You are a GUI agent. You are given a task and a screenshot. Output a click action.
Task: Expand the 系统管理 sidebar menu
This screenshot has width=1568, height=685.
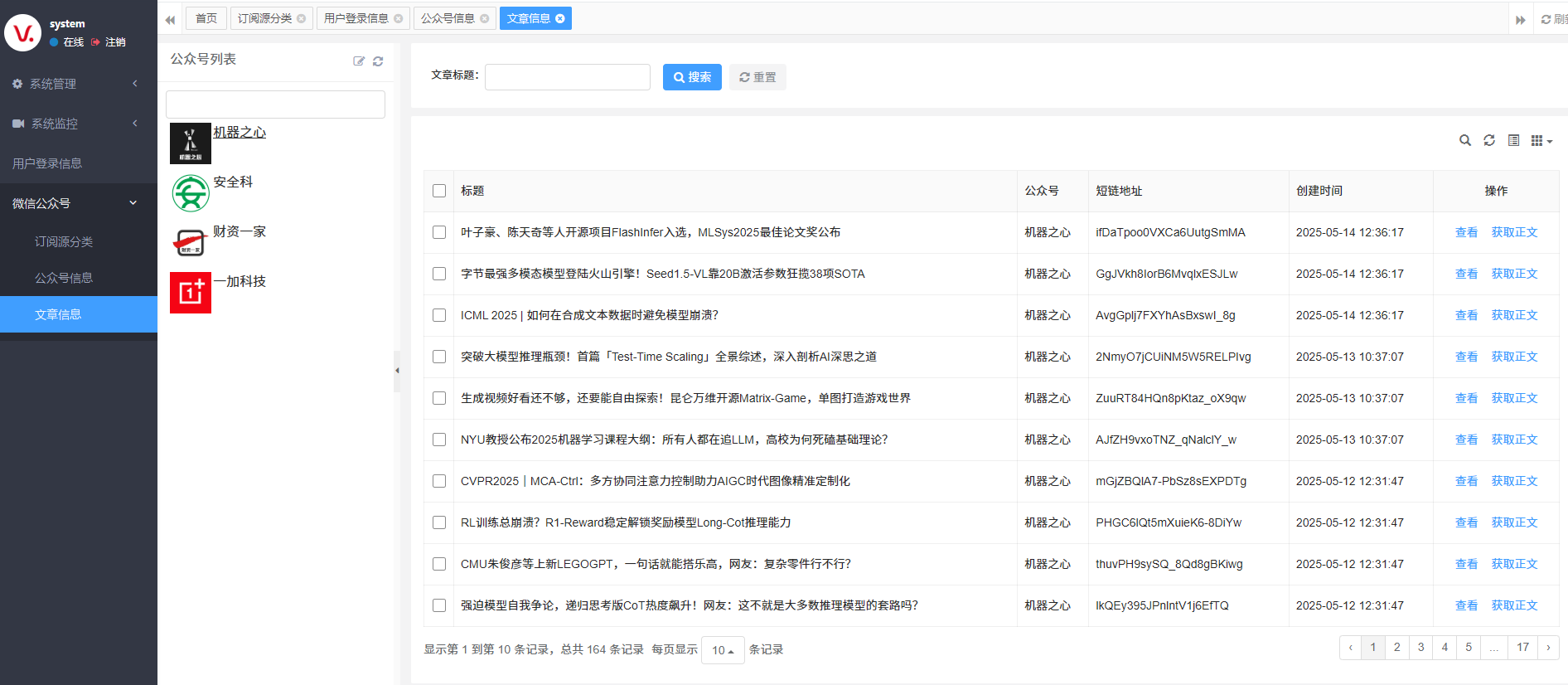[x=75, y=84]
